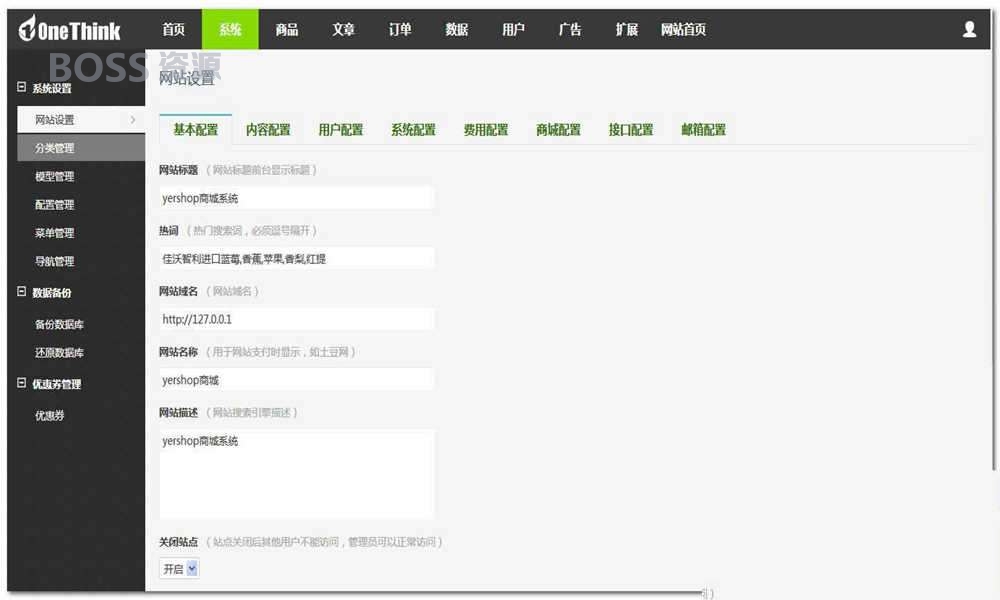Screen dimensions: 1000x600
Task: Switch to the 邮箱配置 tab
Action: [x=703, y=129]
